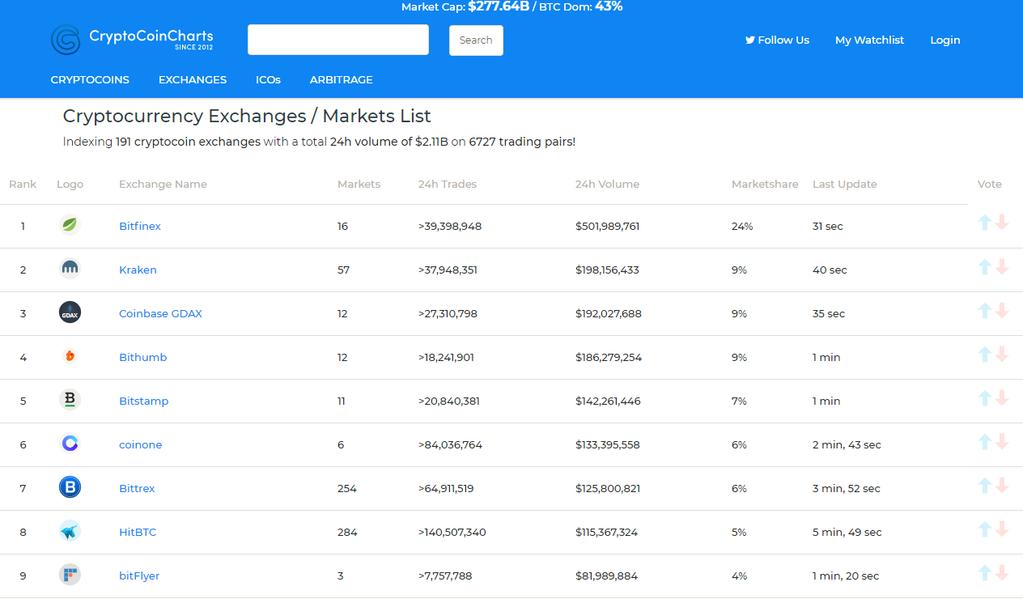Upvote Bitstamp using the up arrow

(x=985, y=398)
